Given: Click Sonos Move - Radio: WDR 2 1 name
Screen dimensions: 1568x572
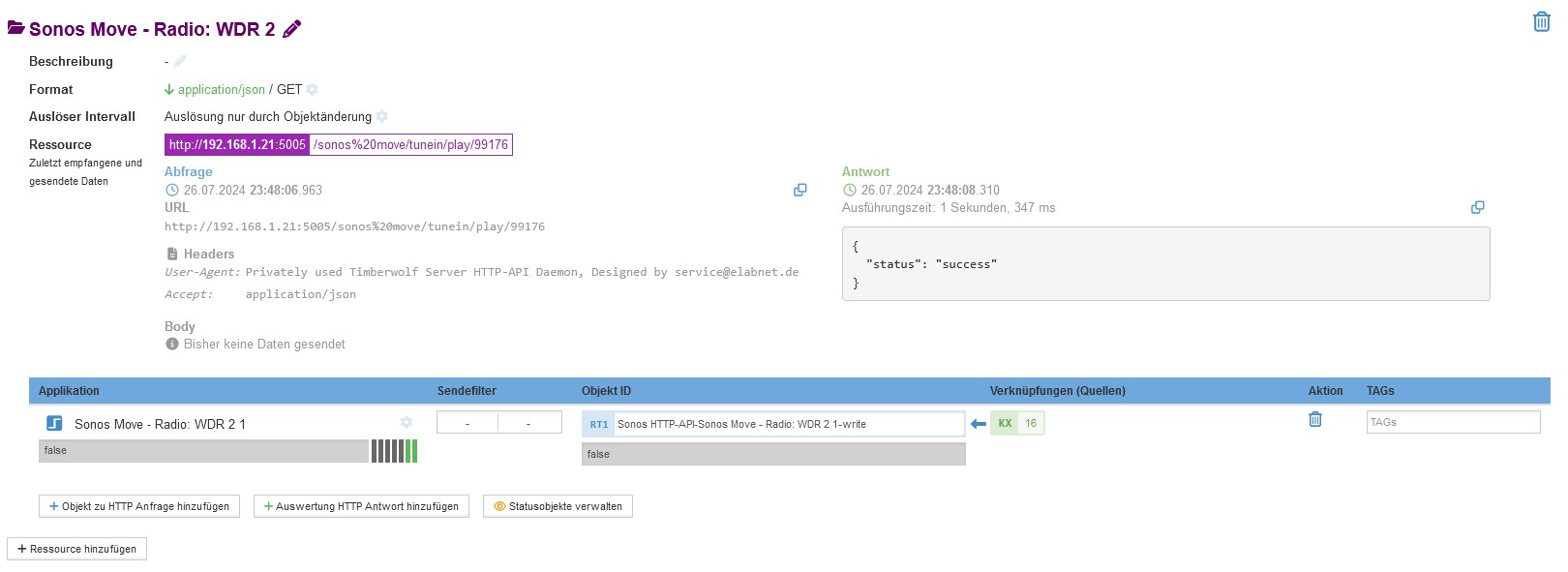Looking at the screenshot, I should (160, 424).
